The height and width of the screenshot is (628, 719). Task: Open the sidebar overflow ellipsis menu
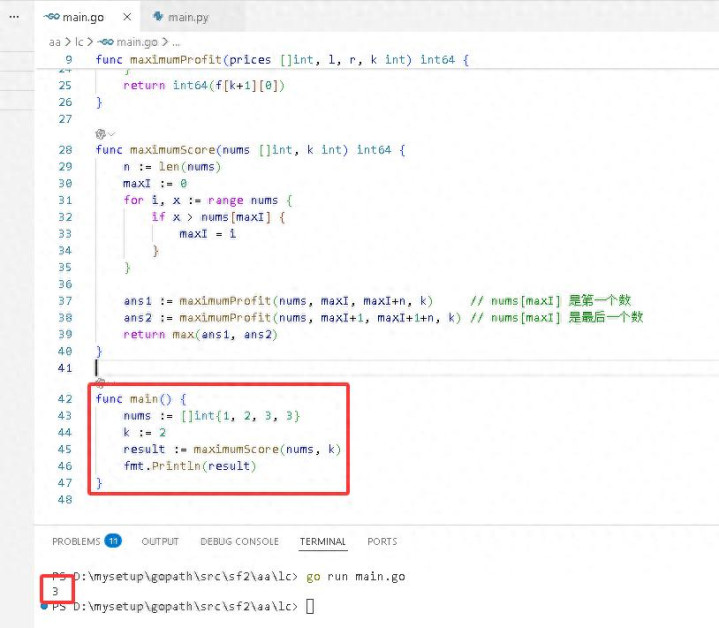click(14, 17)
